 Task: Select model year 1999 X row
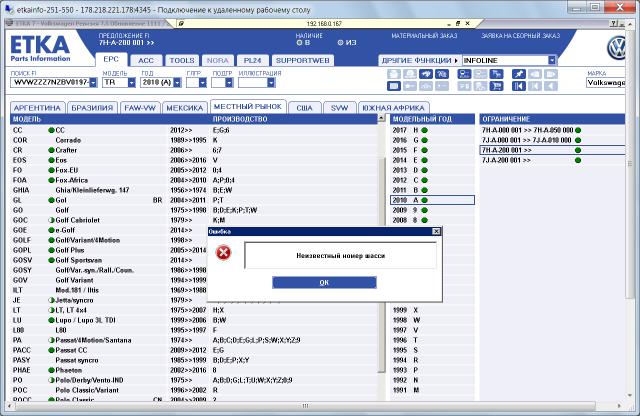432,310
